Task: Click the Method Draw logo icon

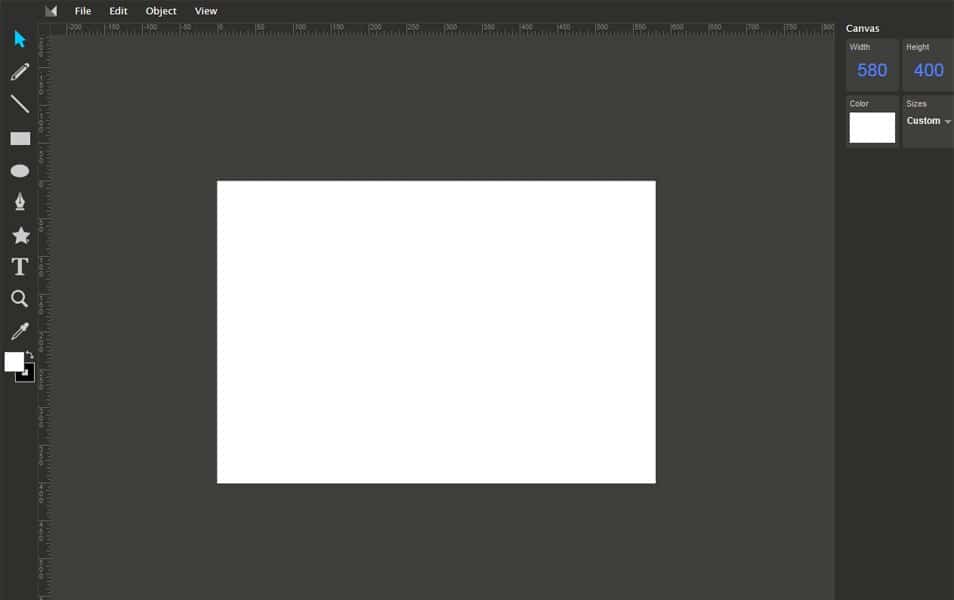Action: [49, 10]
